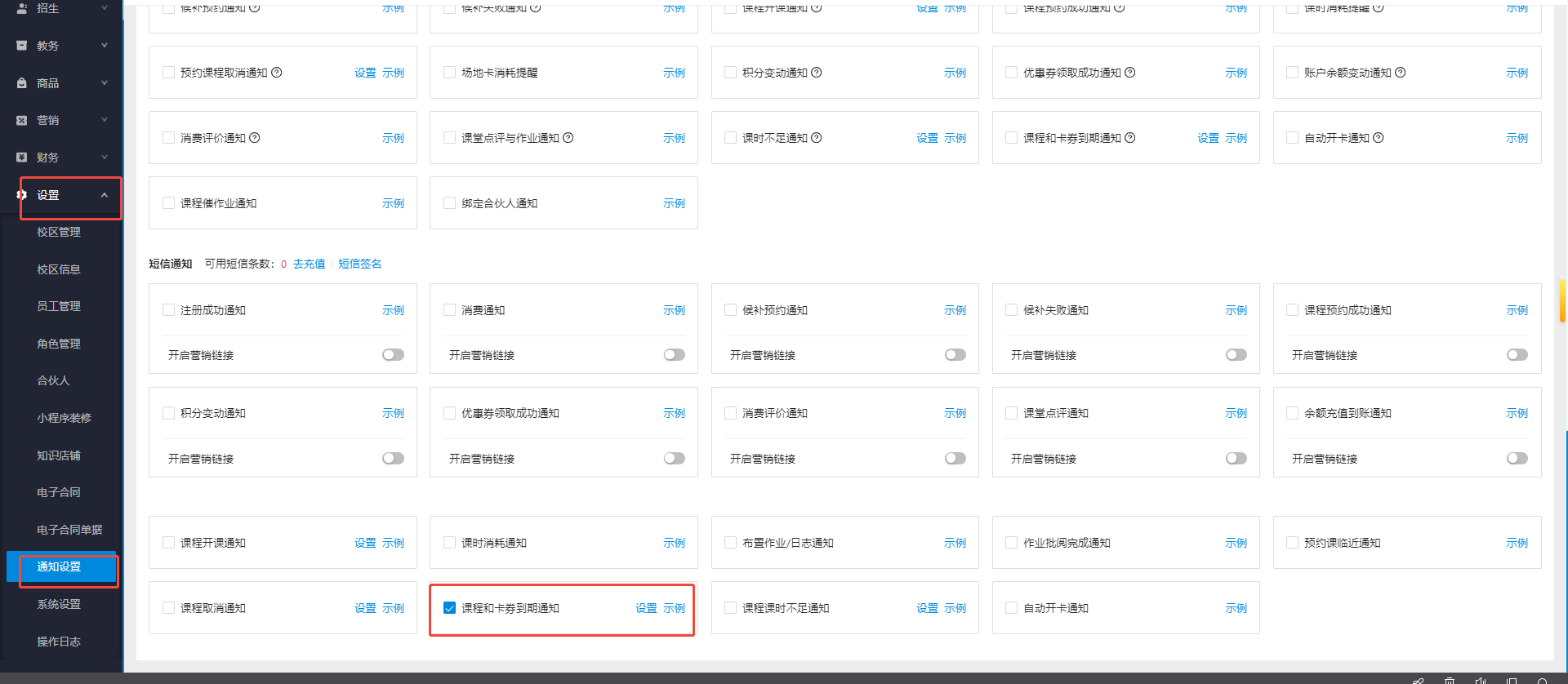Collapse the 设置 menu chevron
Screen dimensions: 1568x684
coord(105,195)
